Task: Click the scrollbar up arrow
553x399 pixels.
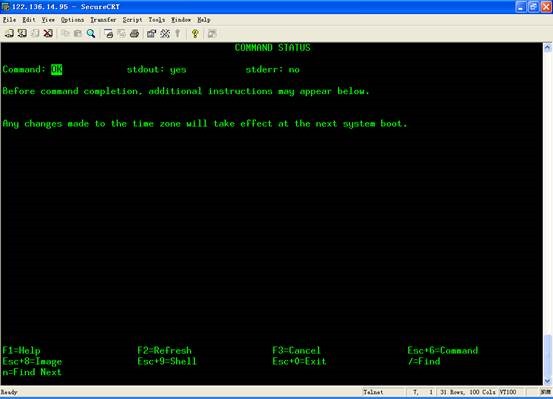Action: (x=547, y=47)
